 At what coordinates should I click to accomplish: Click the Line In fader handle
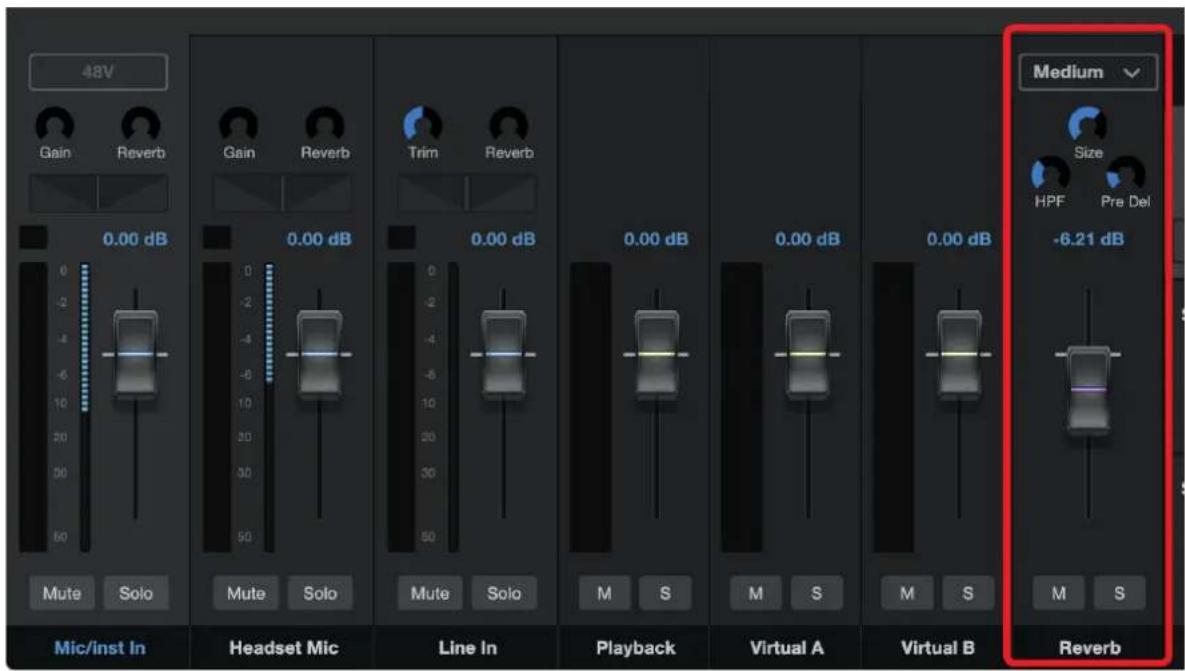tap(504, 354)
